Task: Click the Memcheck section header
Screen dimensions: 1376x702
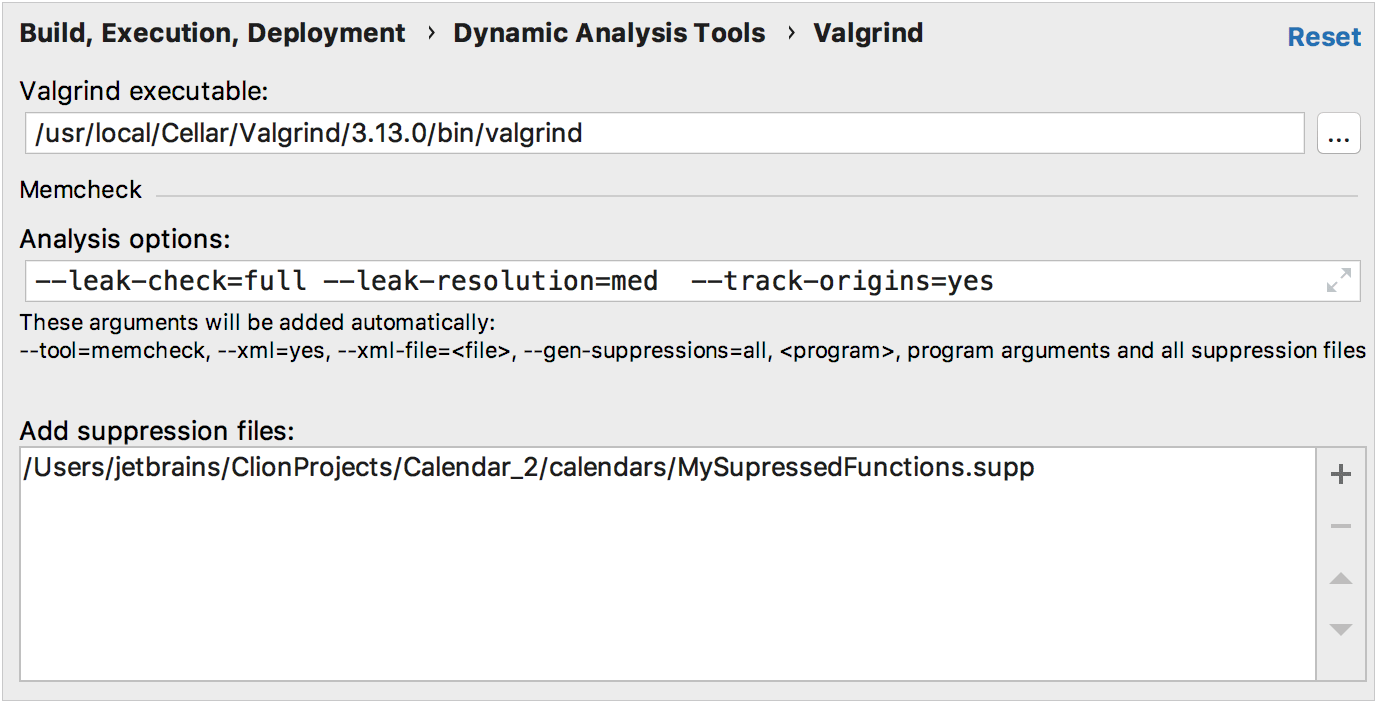Action: [81, 190]
